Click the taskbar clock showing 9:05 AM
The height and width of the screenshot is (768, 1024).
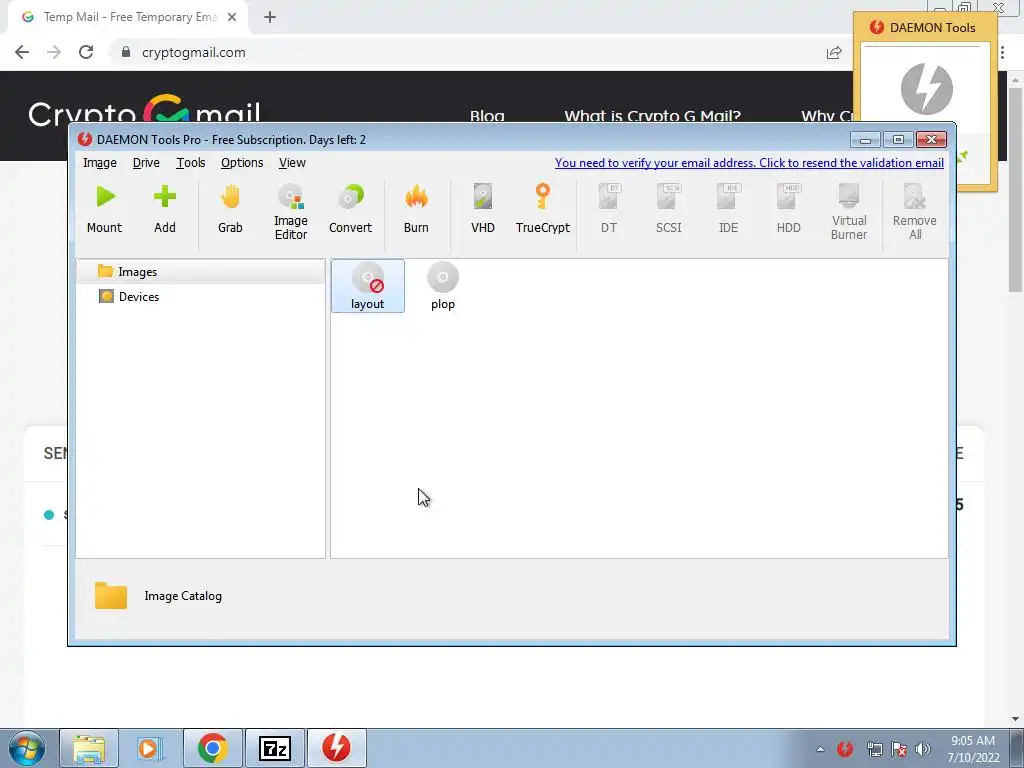[x=974, y=749]
